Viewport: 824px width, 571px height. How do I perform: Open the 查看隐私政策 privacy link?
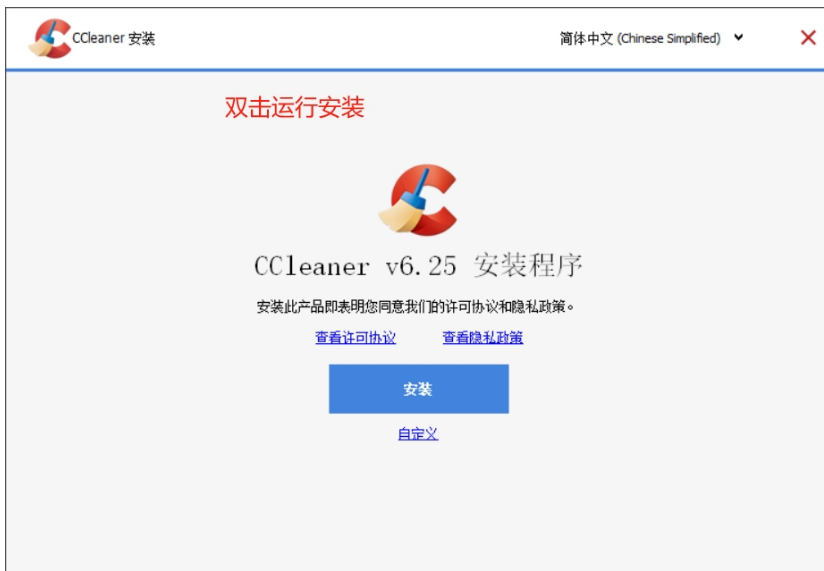pyautogui.click(x=482, y=337)
